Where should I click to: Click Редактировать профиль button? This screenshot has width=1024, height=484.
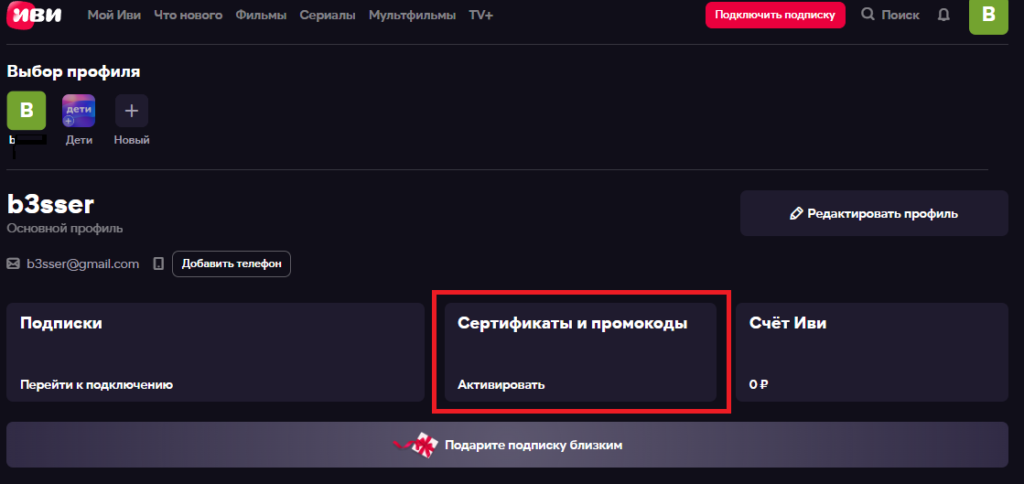pos(874,214)
